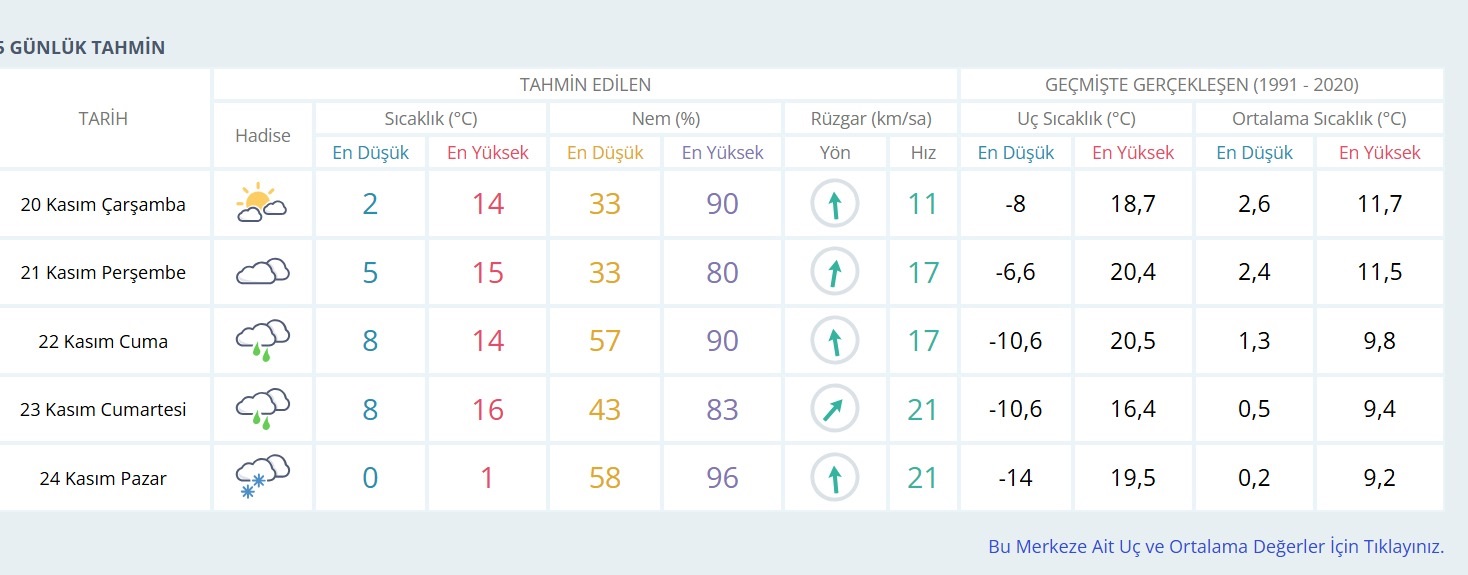Select the 24 Kasım Pazar date cell
1468x575 pixels.
(104, 478)
